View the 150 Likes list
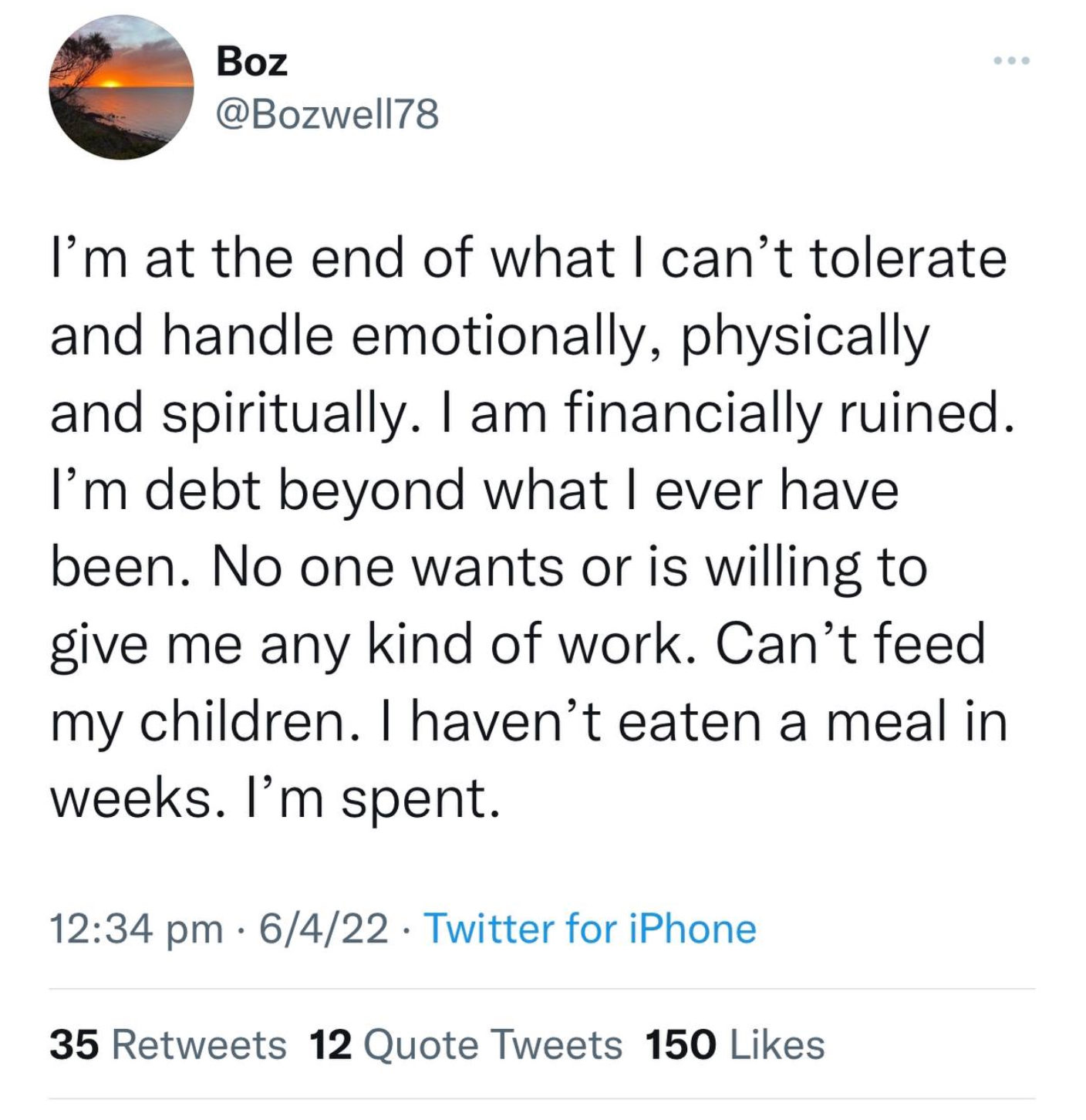Image resolution: width=1086 pixels, height=1120 pixels. [x=735, y=1045]
